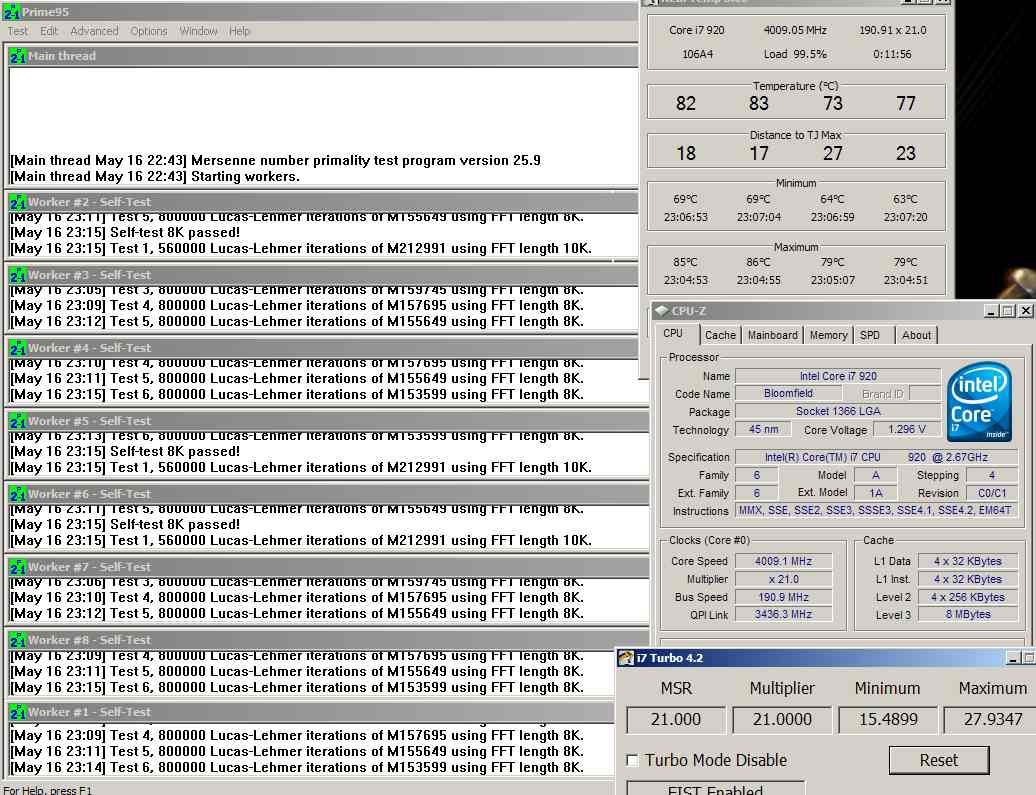Click the Worker #4 Self-Test window icon
Screen dimensions: 1036x795
[x=18, y=348]
